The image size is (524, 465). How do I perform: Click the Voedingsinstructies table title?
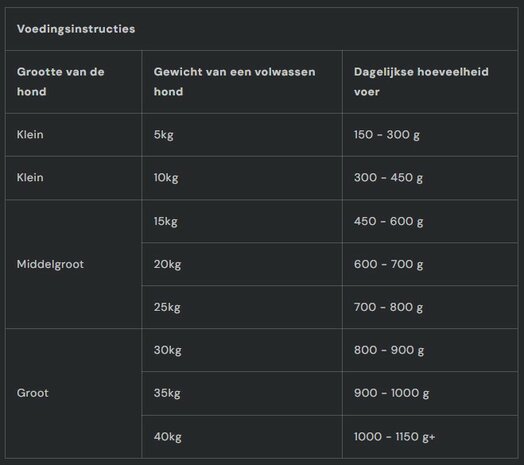click(x=76, y=29)
